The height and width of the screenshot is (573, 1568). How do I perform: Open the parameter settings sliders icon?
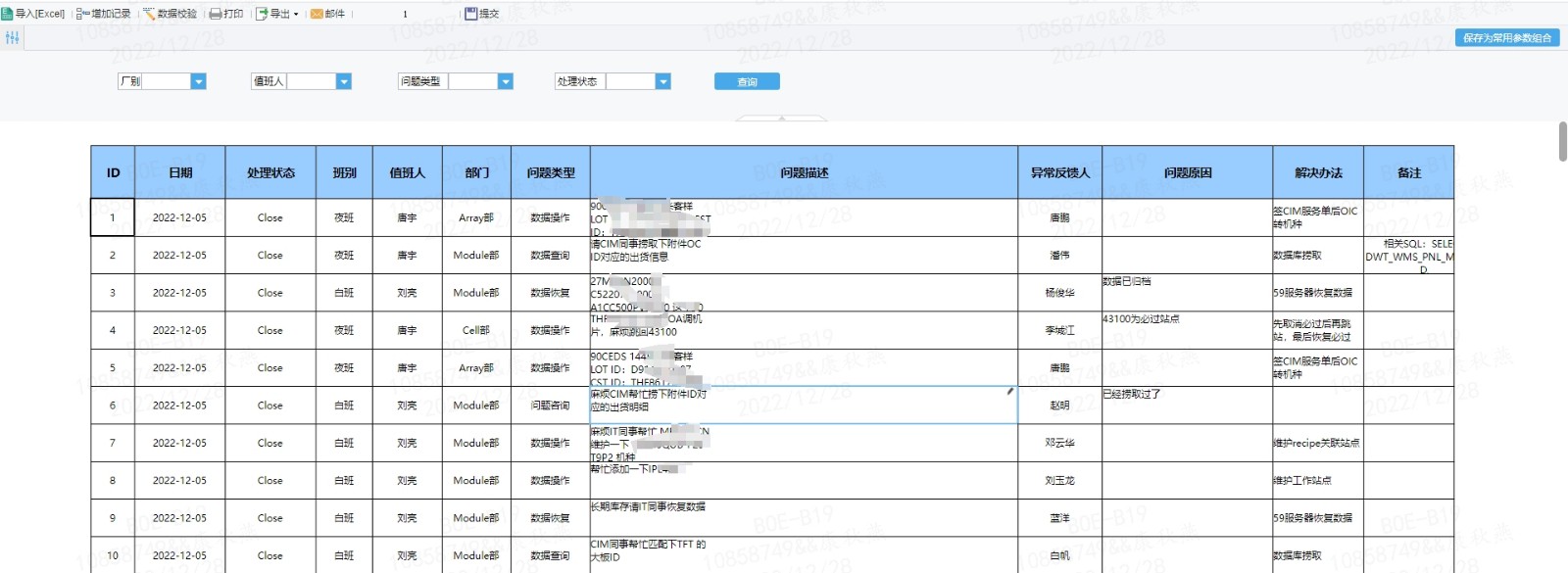pyautogui.click(x=12, y=37)
